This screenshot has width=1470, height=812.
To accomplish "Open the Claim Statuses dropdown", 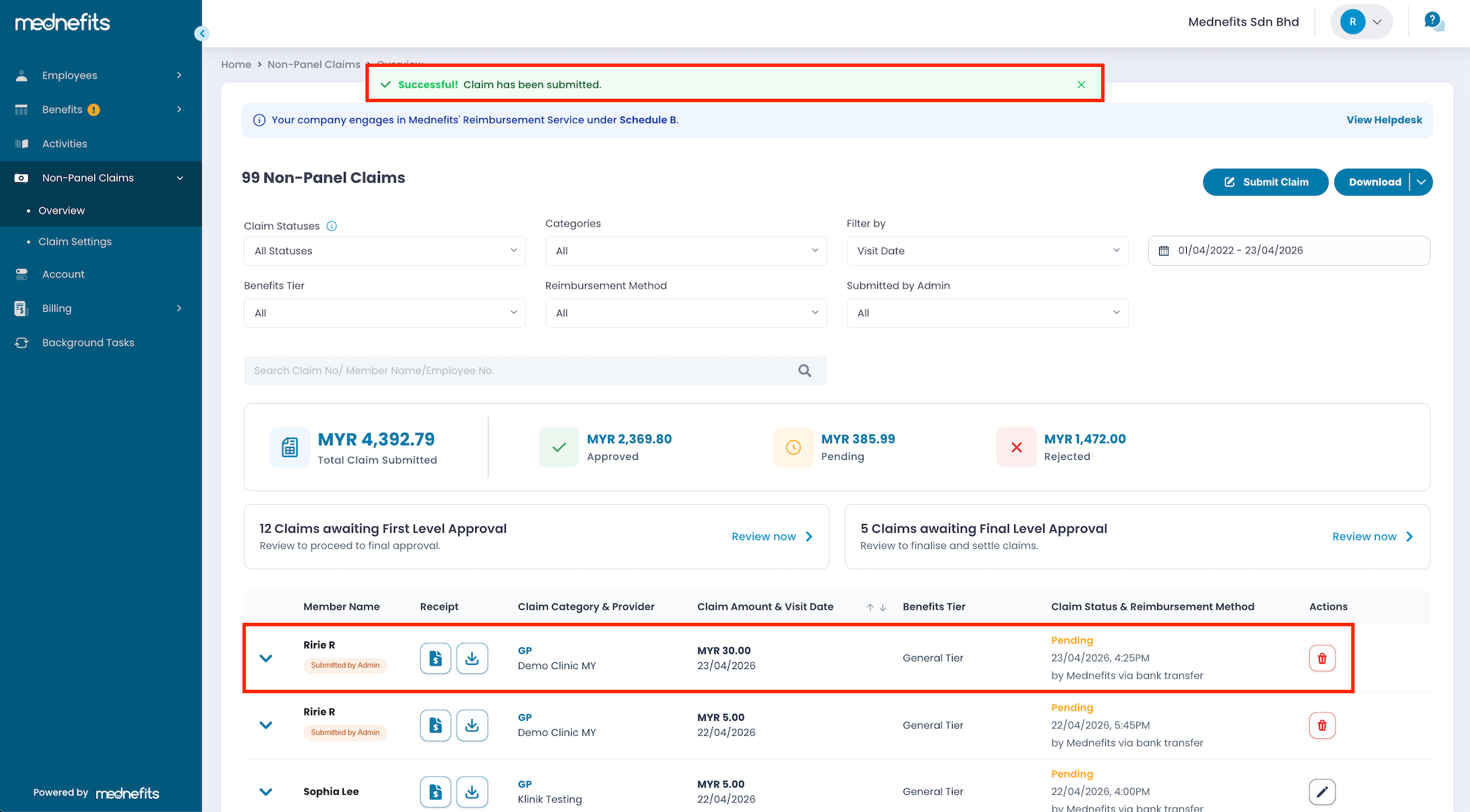I will pyautogui.click(x=384, y=251).
